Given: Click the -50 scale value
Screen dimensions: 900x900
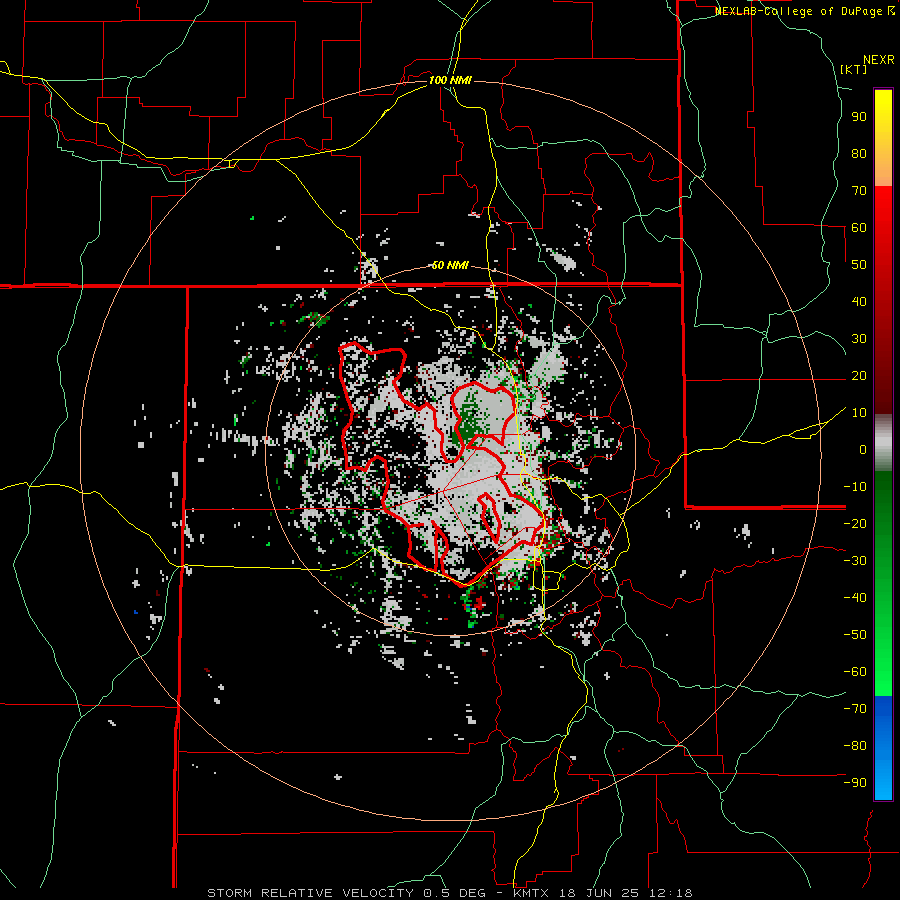Looking at the screenshot, I should (855, 635).
